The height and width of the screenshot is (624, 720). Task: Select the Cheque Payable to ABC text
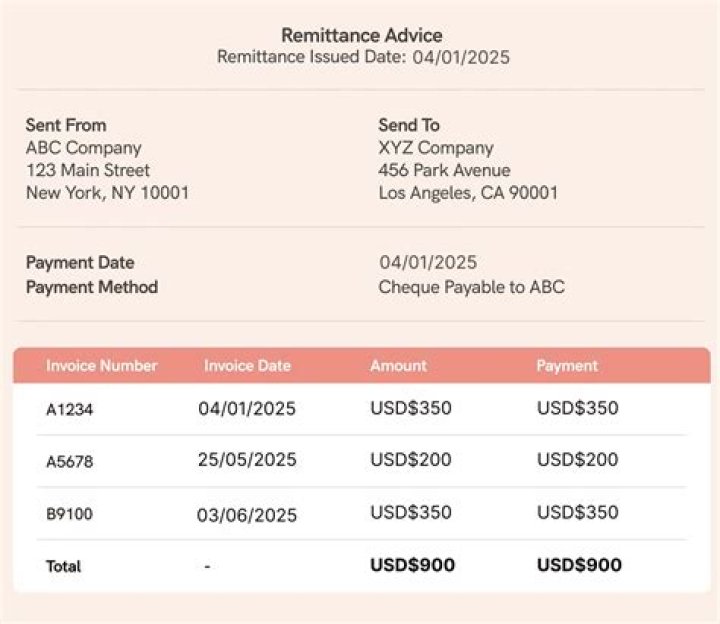tap(471, 287)
